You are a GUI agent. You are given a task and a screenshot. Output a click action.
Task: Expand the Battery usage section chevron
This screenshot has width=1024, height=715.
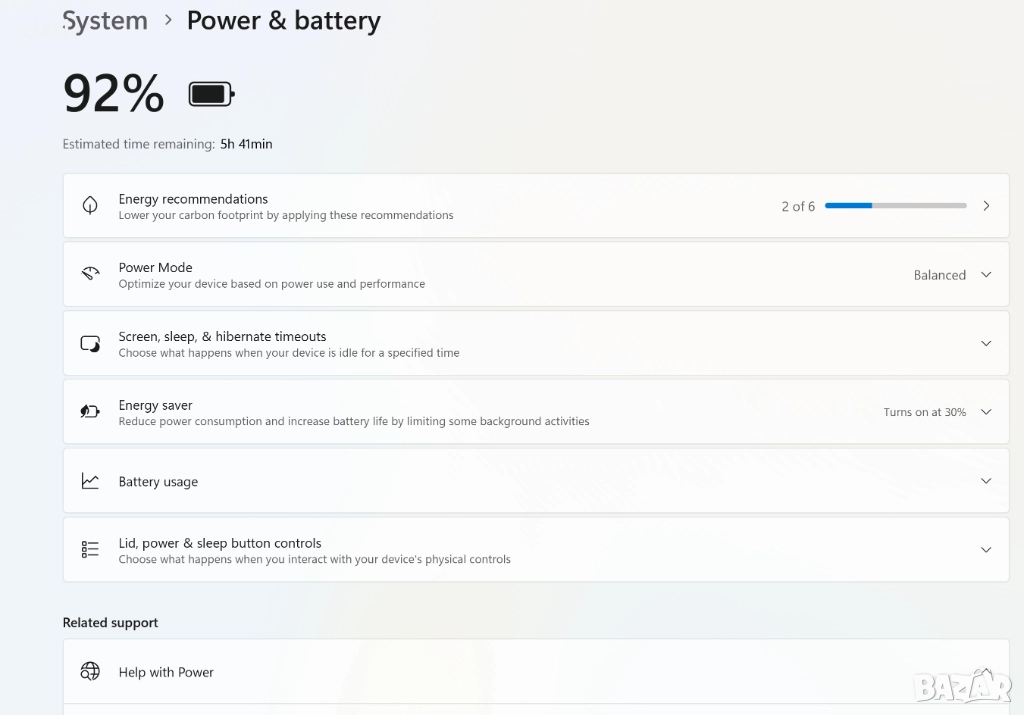point(986,481)
